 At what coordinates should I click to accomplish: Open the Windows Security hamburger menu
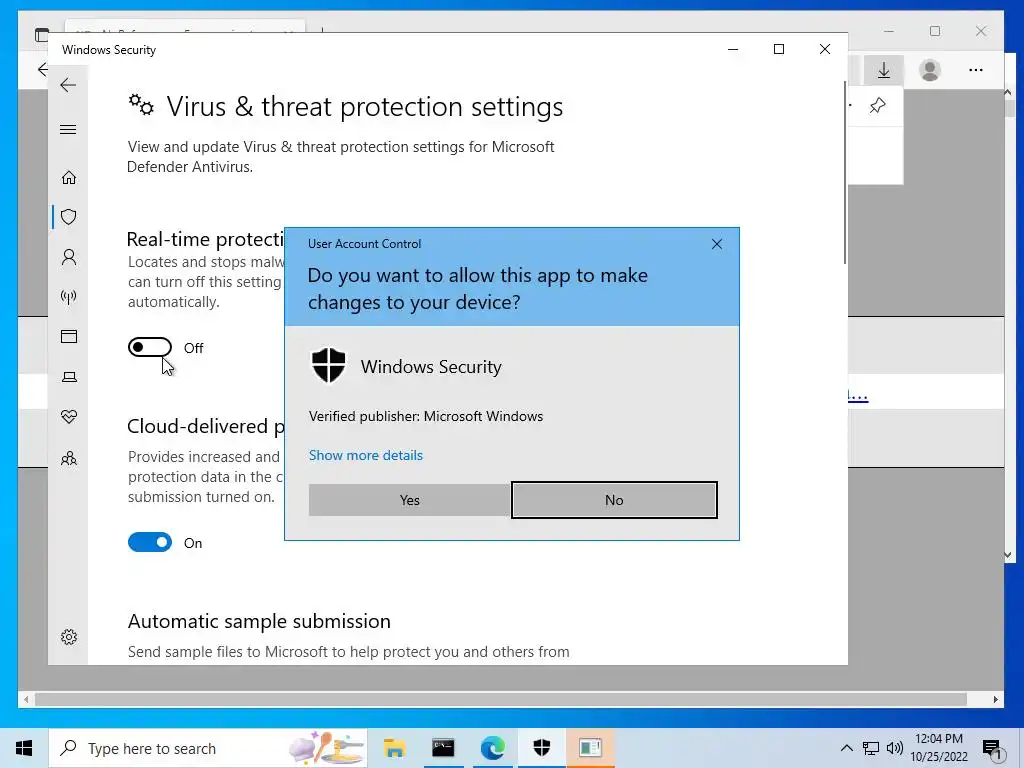pos(68,129)
